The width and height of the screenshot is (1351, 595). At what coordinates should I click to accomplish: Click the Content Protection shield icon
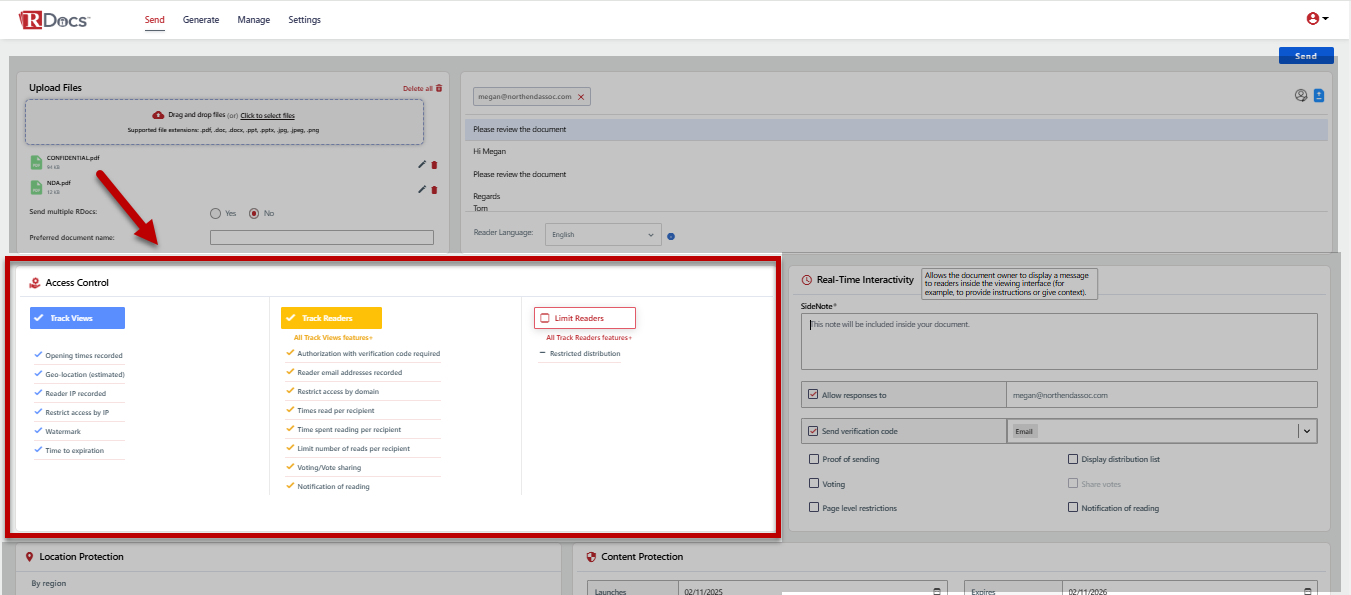pos(591,556)
